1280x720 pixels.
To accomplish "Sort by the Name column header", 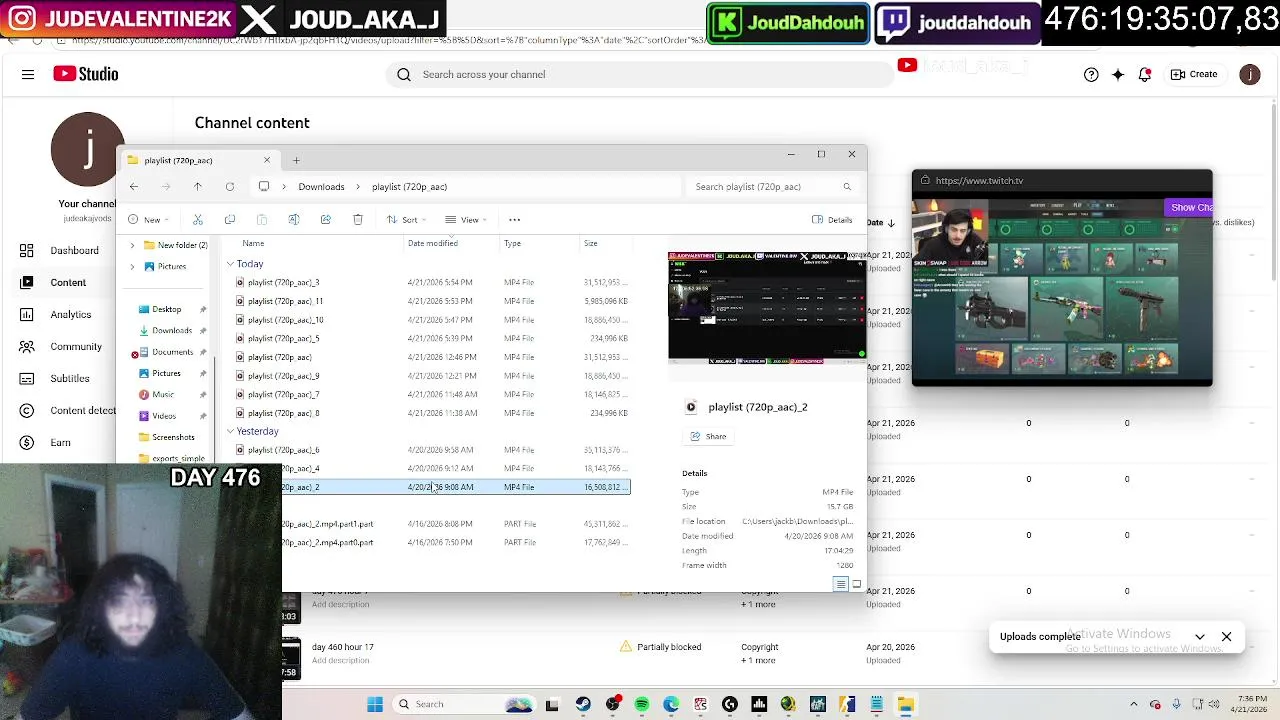I will (x=253, y=243).
